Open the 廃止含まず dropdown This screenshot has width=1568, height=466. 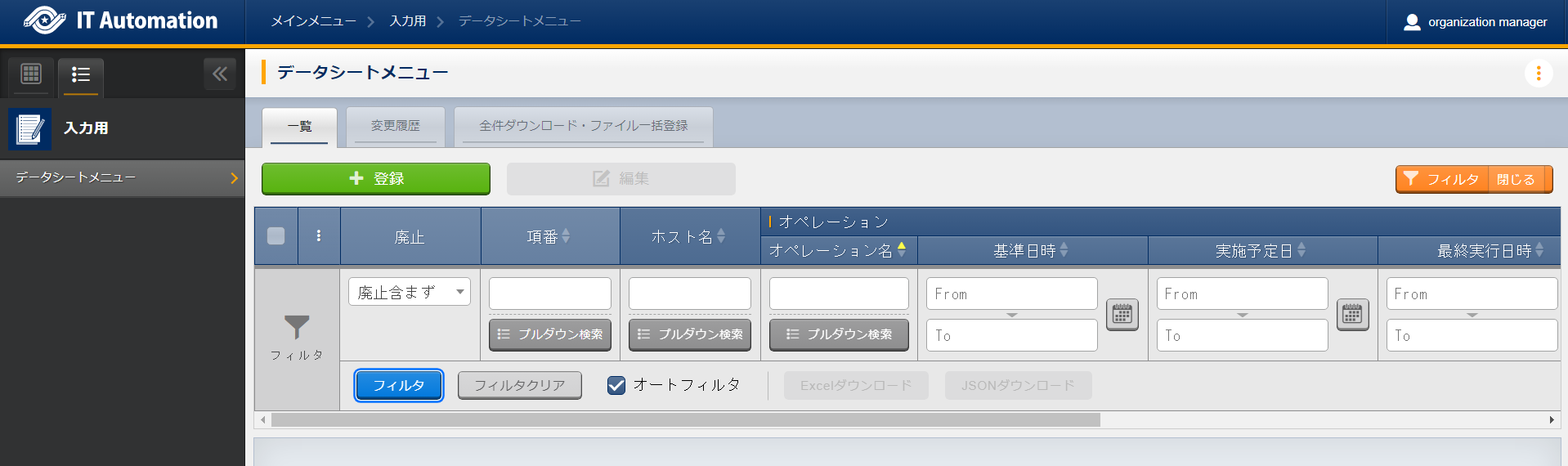click(410, 292)
